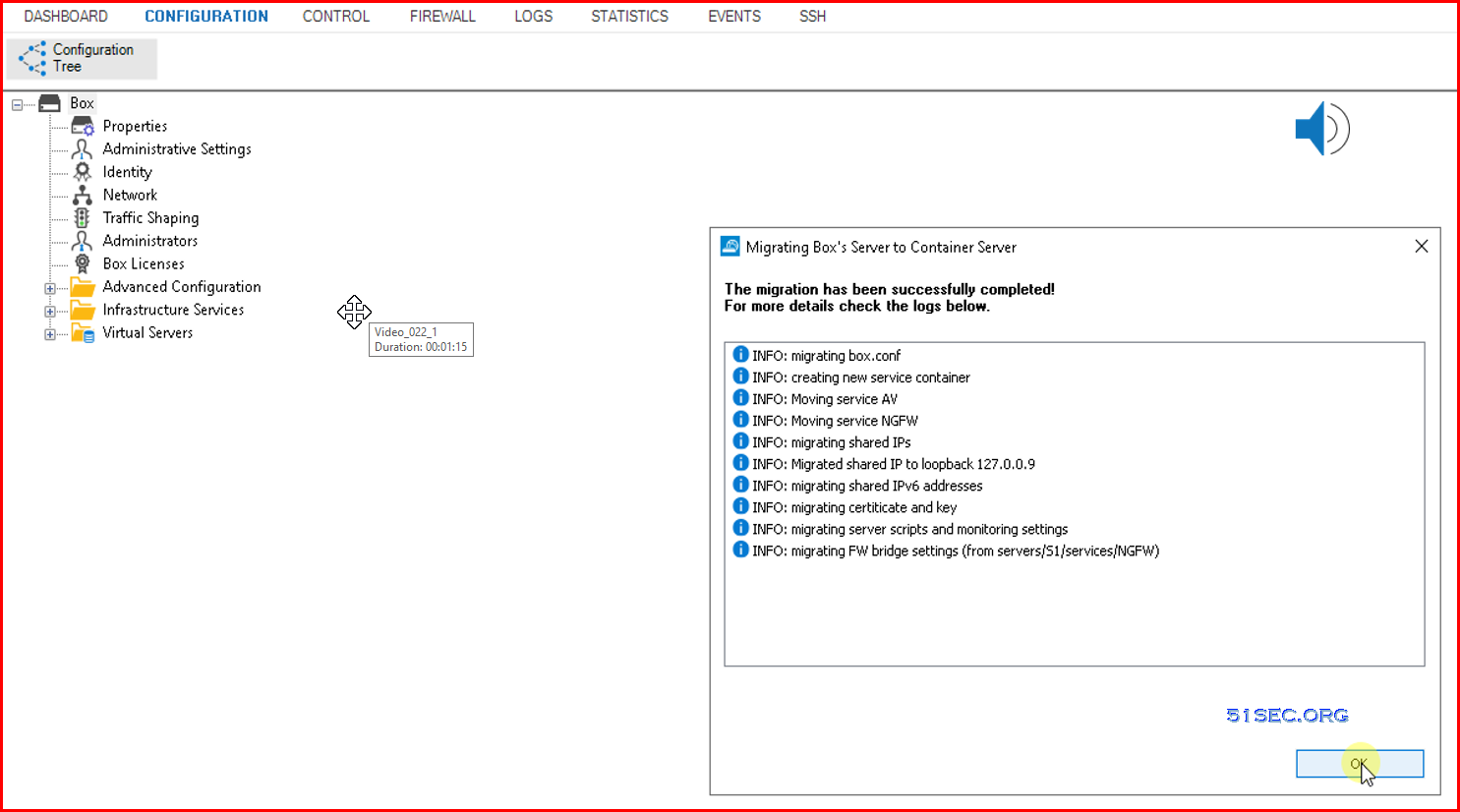Click the Administrative Settings person icon
The height and width of the screenshot is (812, 1460).
coord(83,148)
